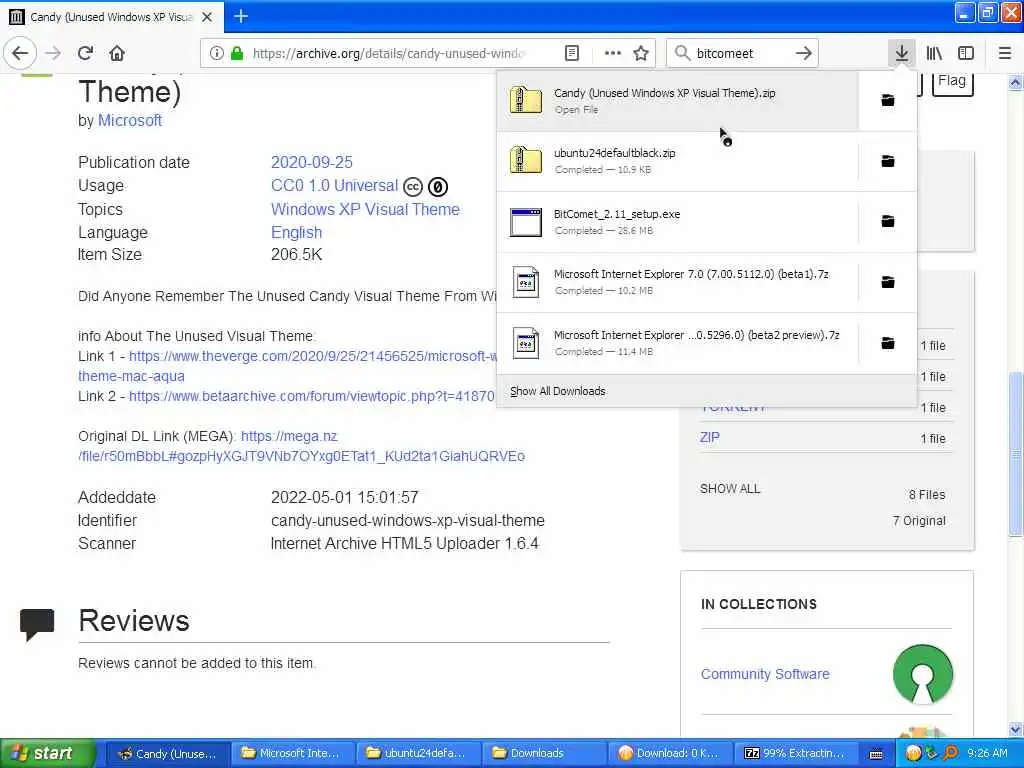Close the downloads panel via toolbar arrow
This screenshot has height=768, width=1024.
point(901,53)
